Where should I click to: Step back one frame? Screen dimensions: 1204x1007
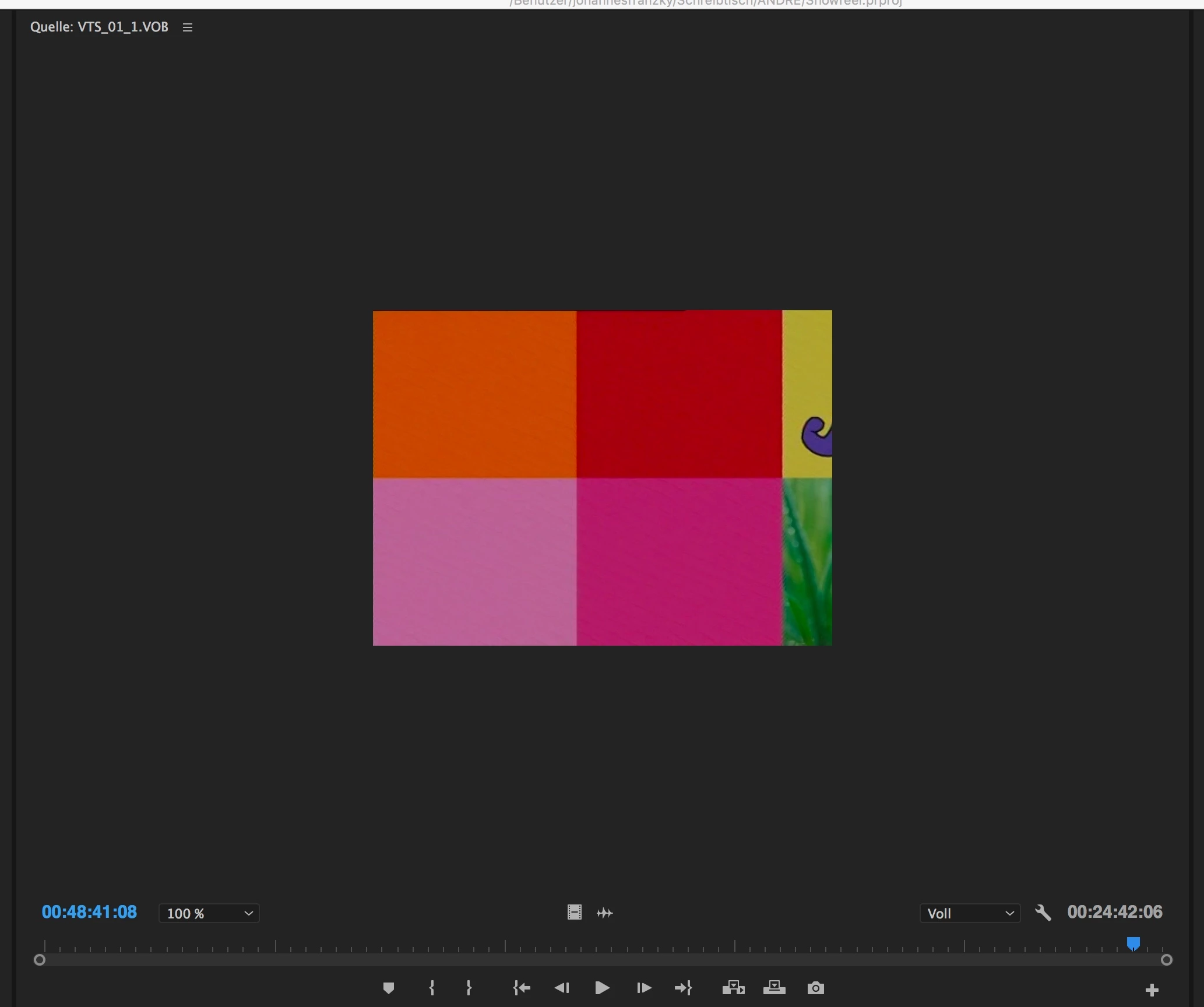click(562, 988)
